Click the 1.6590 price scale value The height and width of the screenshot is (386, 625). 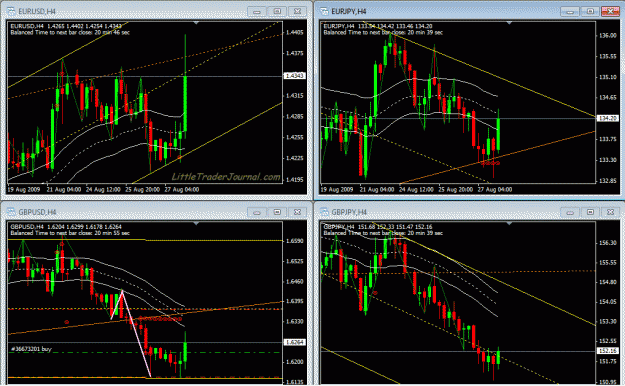[295, 241]
